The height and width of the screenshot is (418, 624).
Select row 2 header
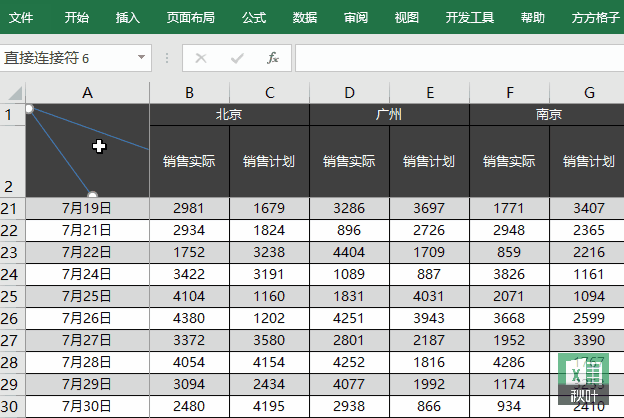(12, 161)
